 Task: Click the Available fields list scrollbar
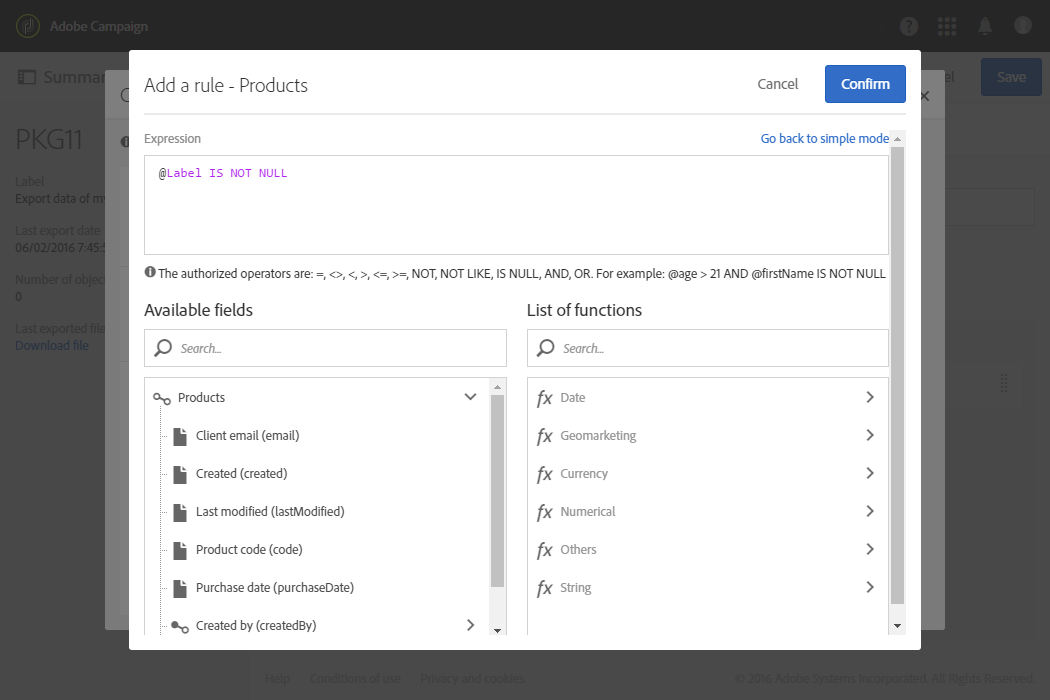[x=497, y=490]
